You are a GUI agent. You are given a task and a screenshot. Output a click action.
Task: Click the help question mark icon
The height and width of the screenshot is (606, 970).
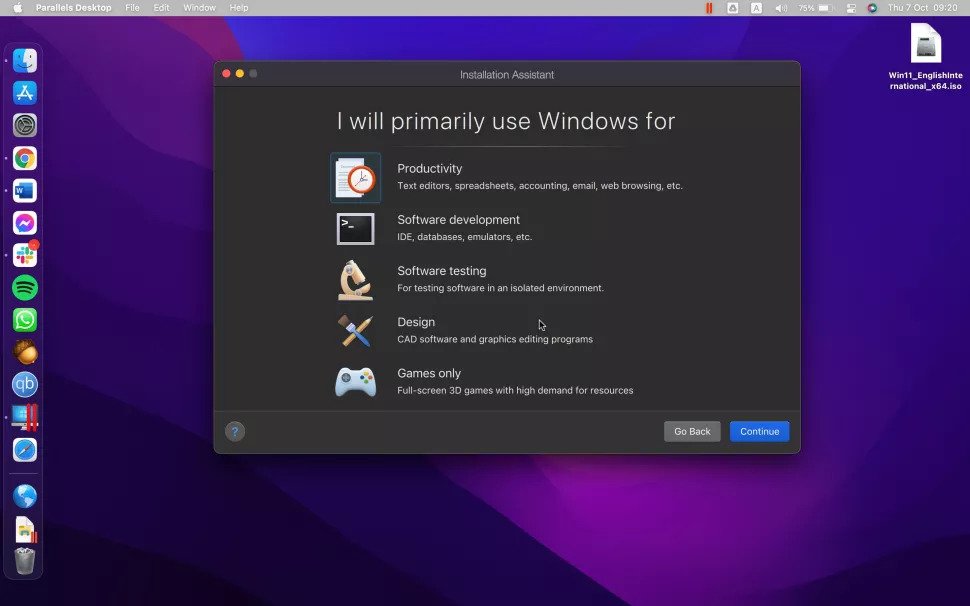[x=234, y=431]
